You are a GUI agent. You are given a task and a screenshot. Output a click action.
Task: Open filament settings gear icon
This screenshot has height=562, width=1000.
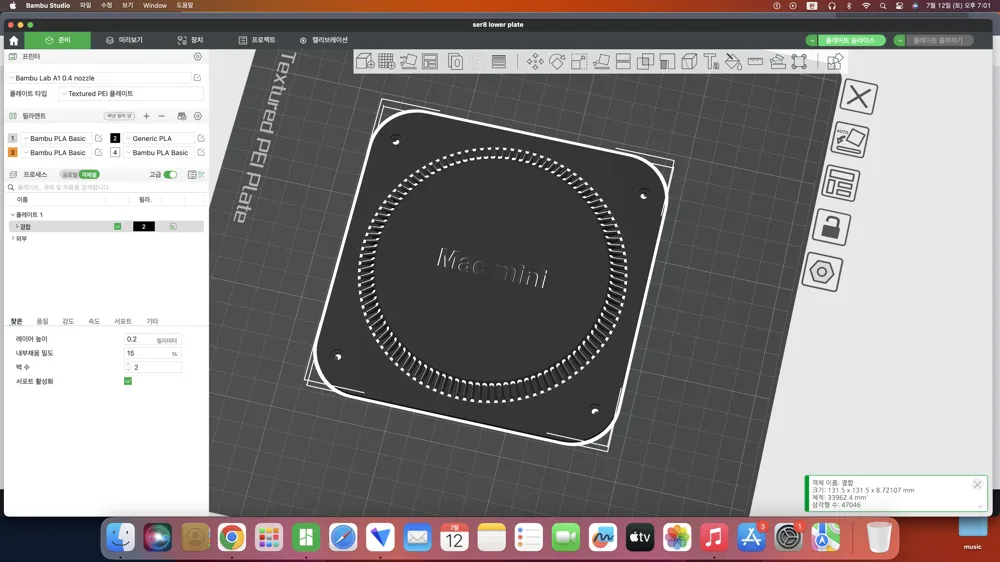tap(198, 116)
